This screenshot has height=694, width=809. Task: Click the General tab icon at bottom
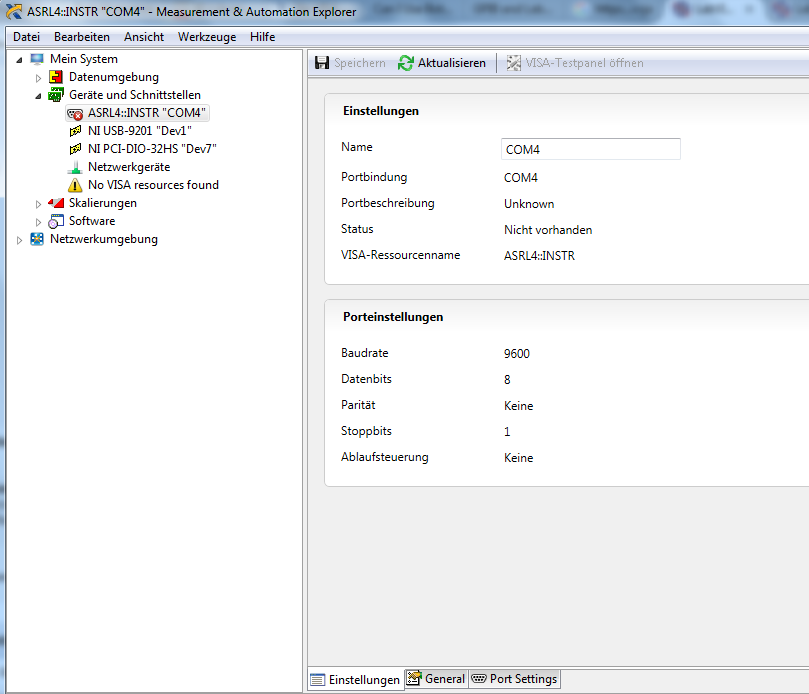pyautogui.click(x=413, y=678)
